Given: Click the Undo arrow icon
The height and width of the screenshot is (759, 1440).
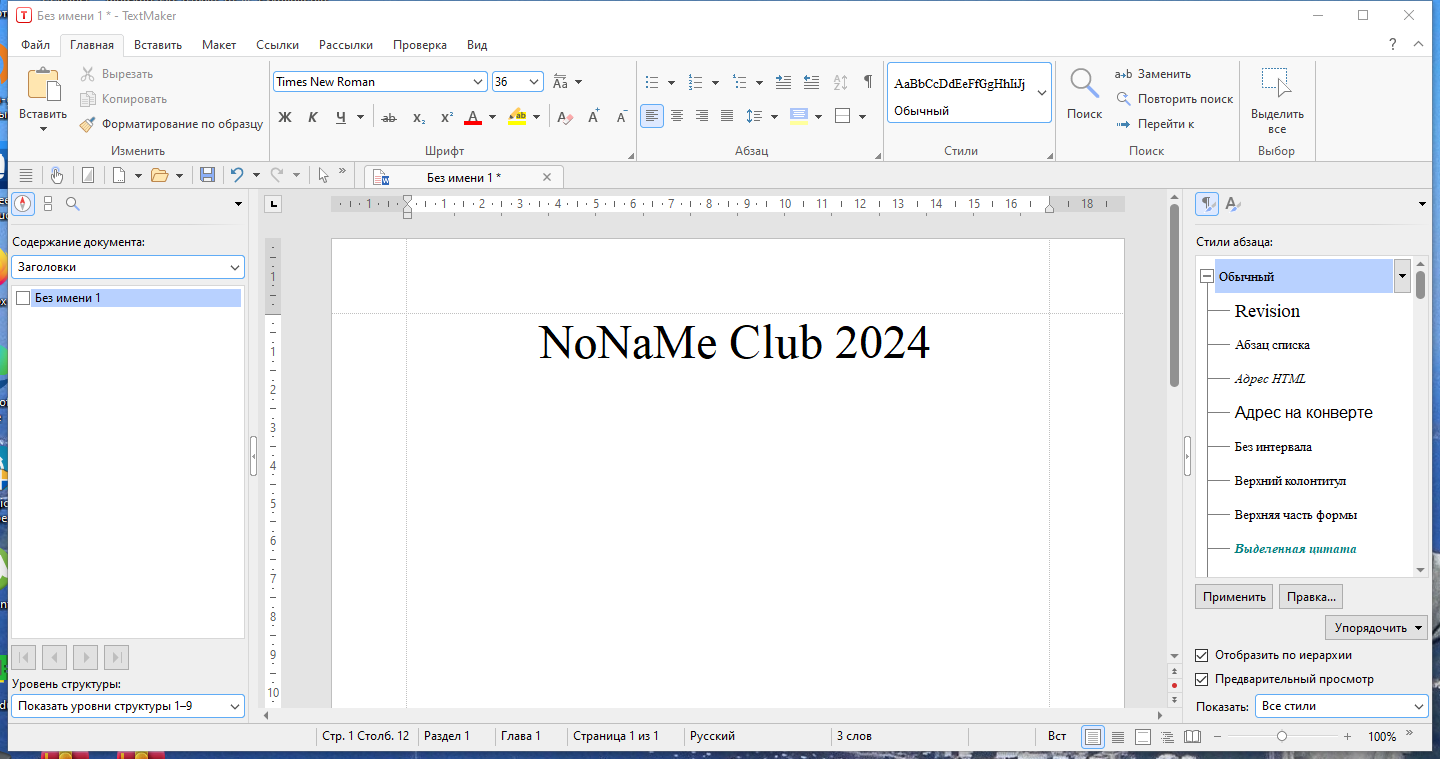Looking at the screenshot, I should coord(238,175).
